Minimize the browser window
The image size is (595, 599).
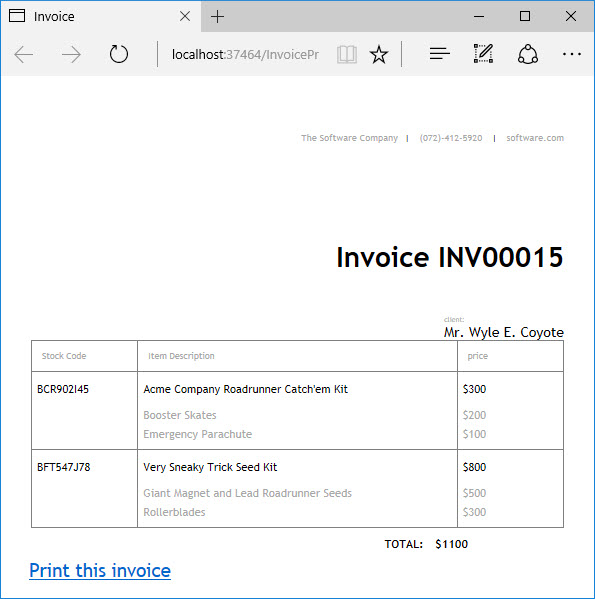pyautogui.click(x=479, y=16)
